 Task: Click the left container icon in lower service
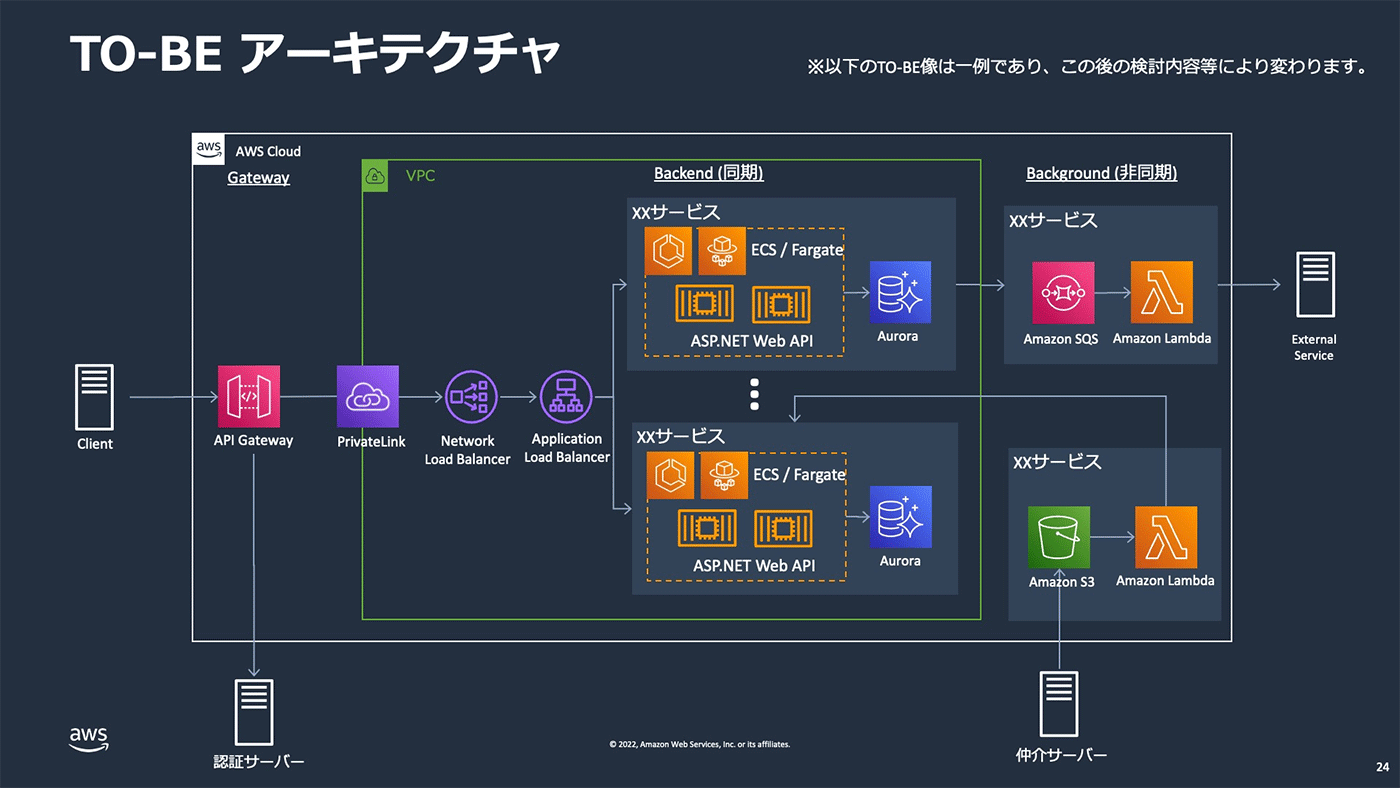pos(707,528)
